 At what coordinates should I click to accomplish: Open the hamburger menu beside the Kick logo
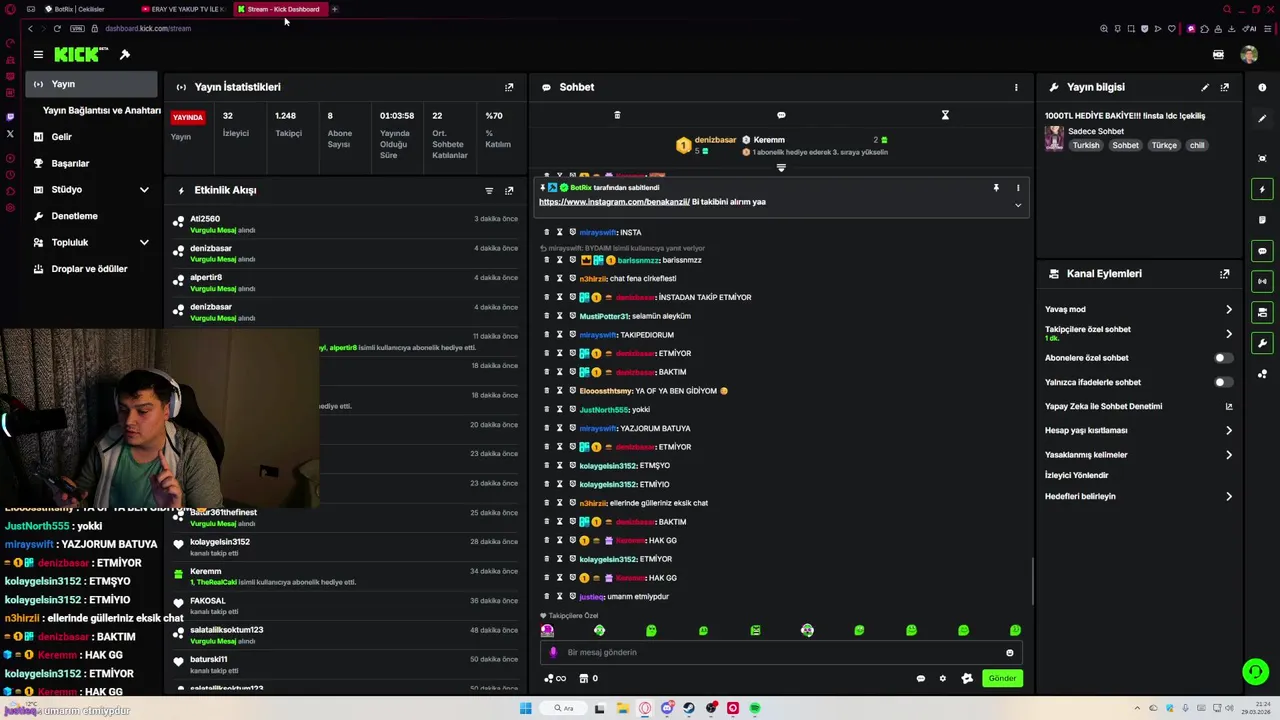tap(38, 55)
